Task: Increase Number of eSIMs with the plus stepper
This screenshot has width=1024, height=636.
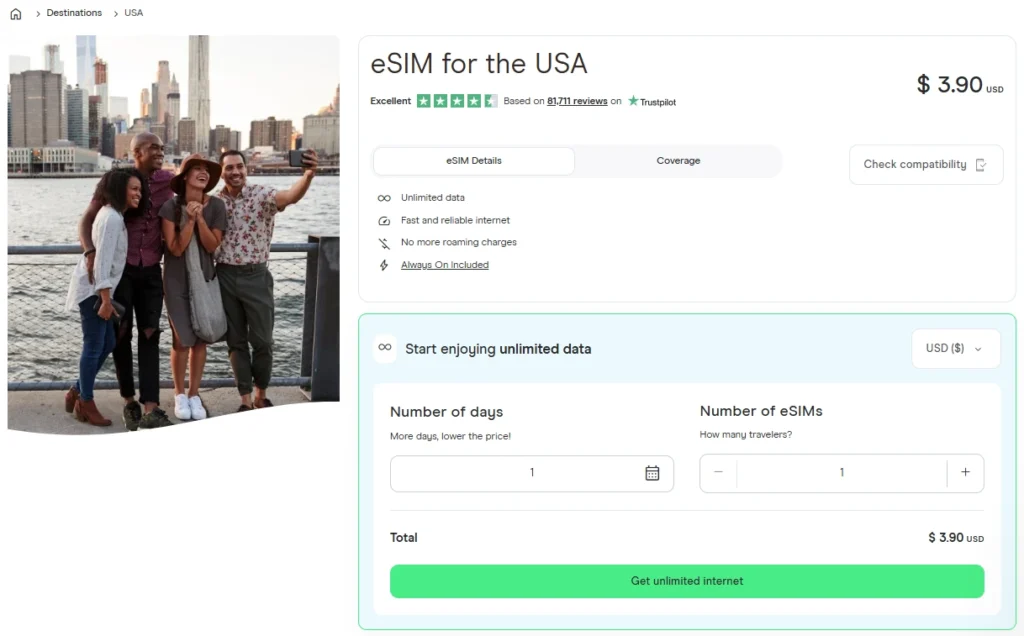Action: click(x=966, y=472)
